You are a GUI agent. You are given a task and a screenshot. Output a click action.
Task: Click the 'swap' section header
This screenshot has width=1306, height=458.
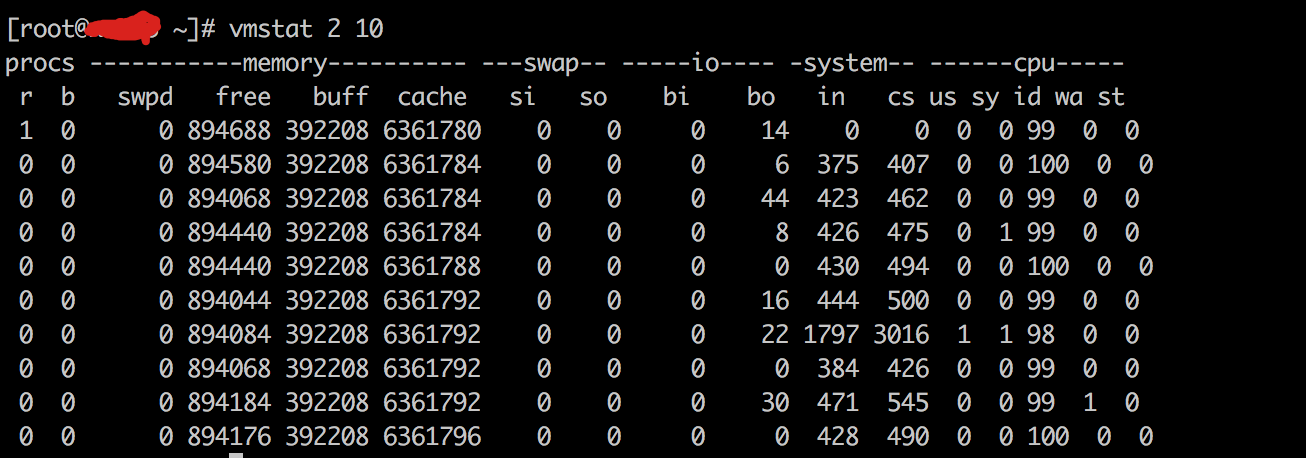point(544,64)
